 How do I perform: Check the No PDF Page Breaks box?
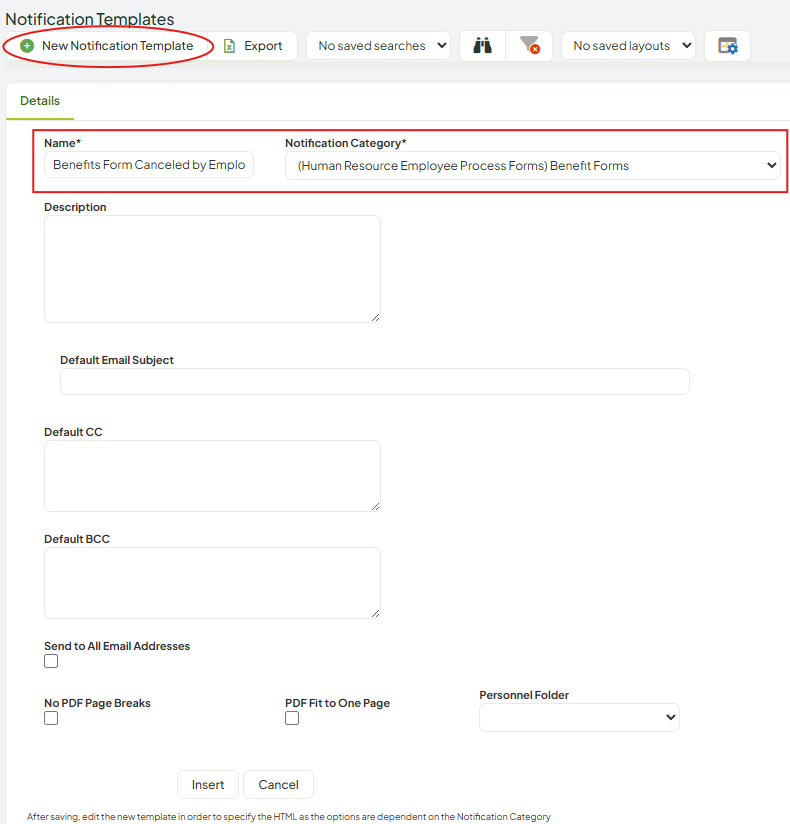pyautogui.click(x=51, y=718)
